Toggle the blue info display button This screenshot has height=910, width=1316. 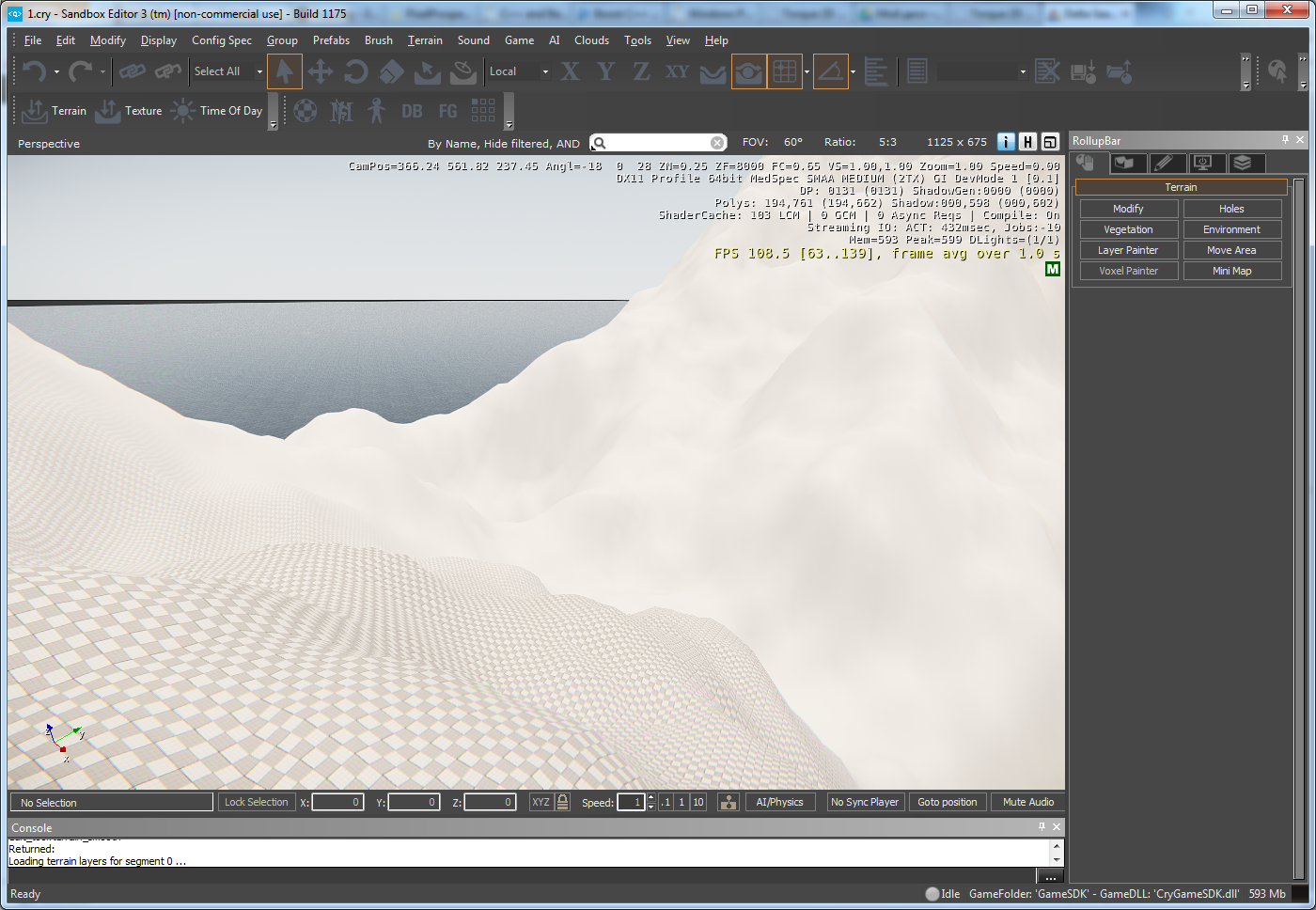coord(1006,142)
